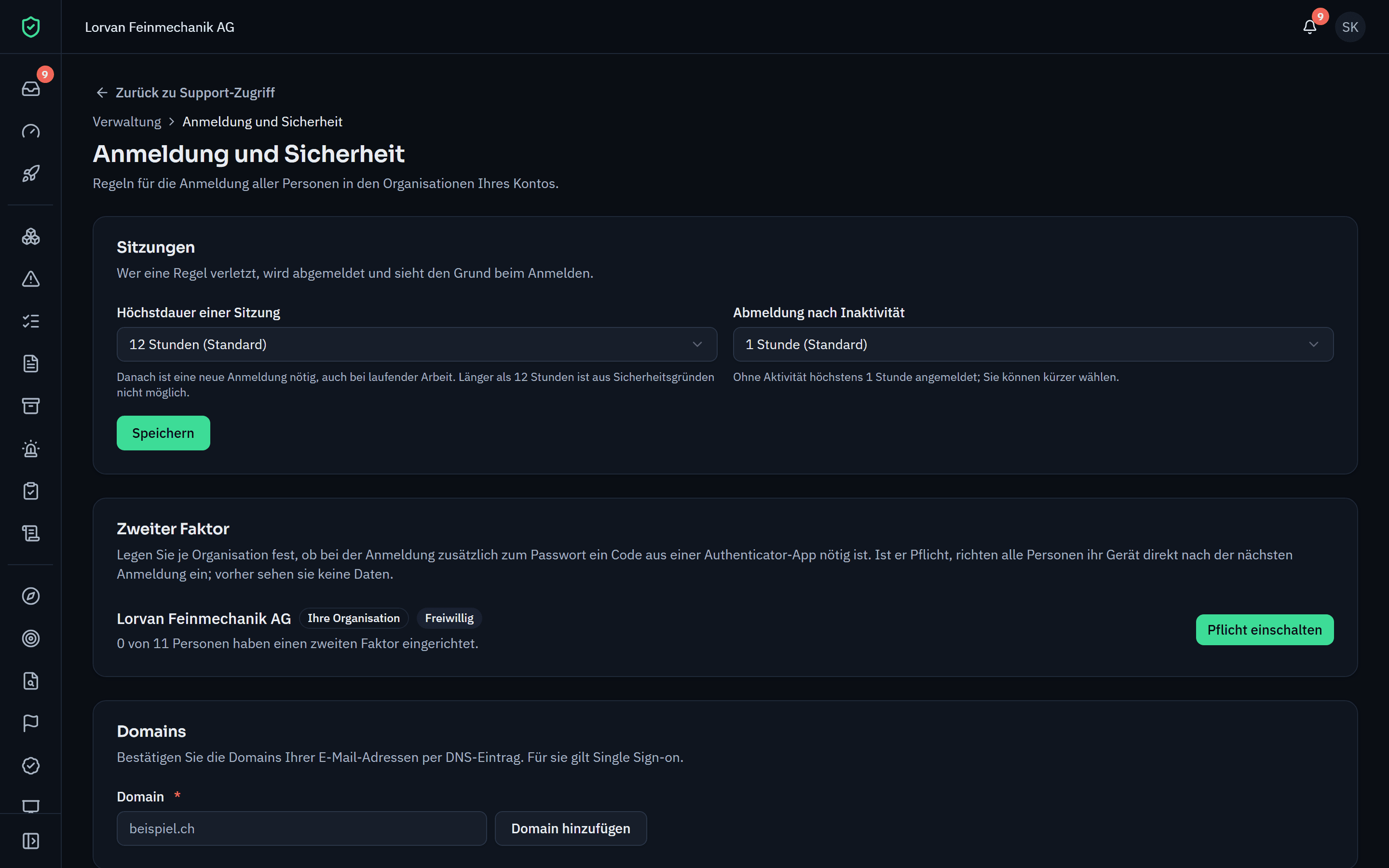Click the rocket icon in sidebar
This screenshot has height=868, width=1389.
30,174
